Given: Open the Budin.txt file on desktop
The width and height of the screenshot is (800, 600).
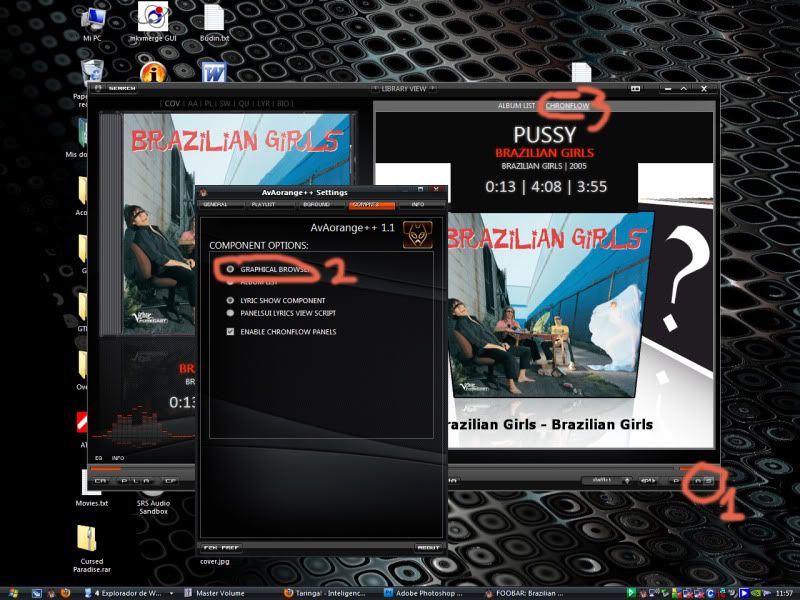Looking at the screenshot, I should coord(214,22).
